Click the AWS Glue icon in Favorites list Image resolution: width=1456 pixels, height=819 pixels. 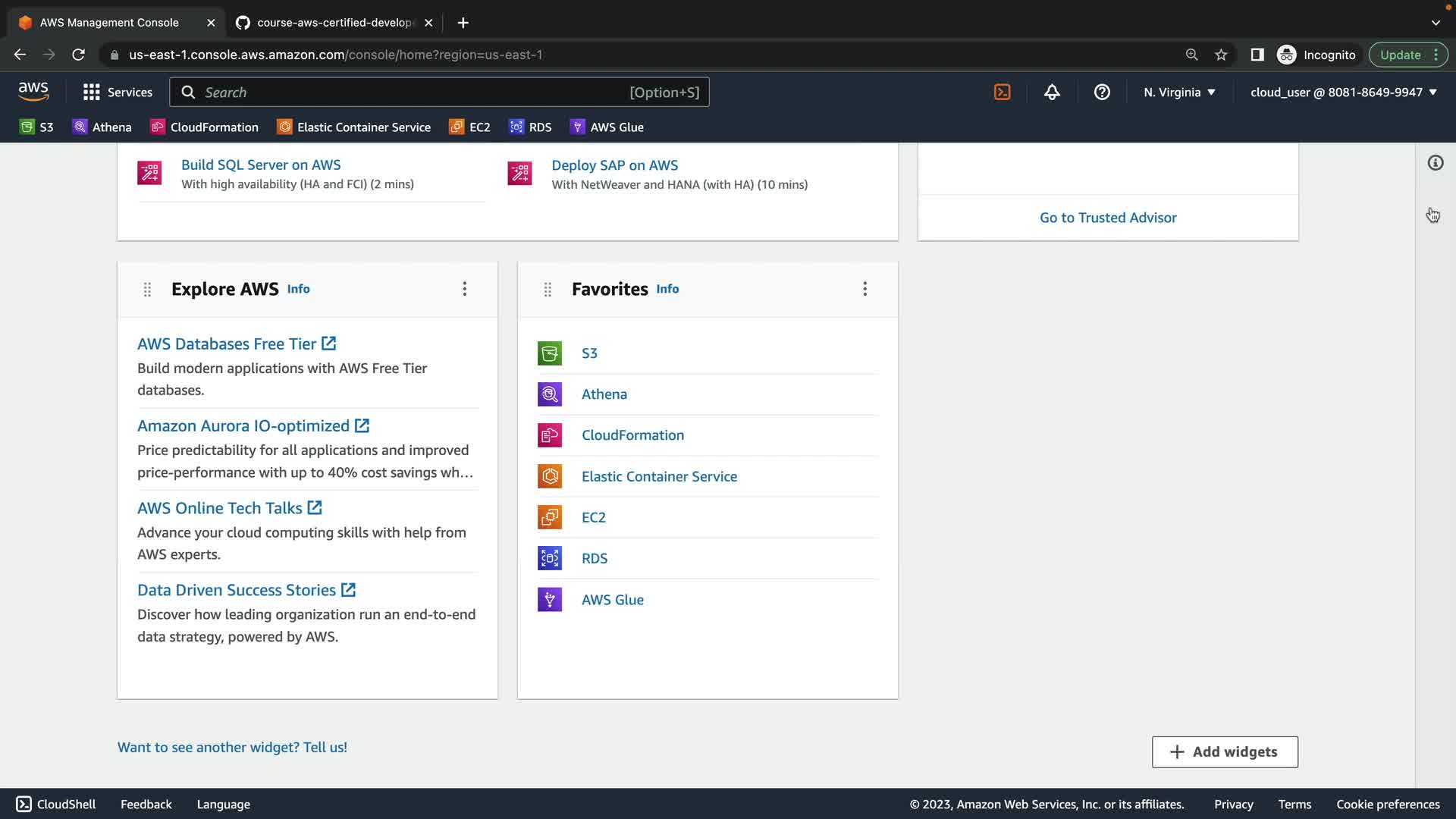(550, 600)
